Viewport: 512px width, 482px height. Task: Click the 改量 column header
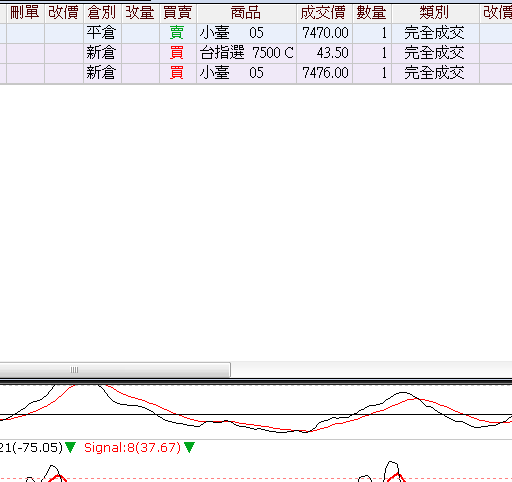pyautogui.click(x=140, y=13)
